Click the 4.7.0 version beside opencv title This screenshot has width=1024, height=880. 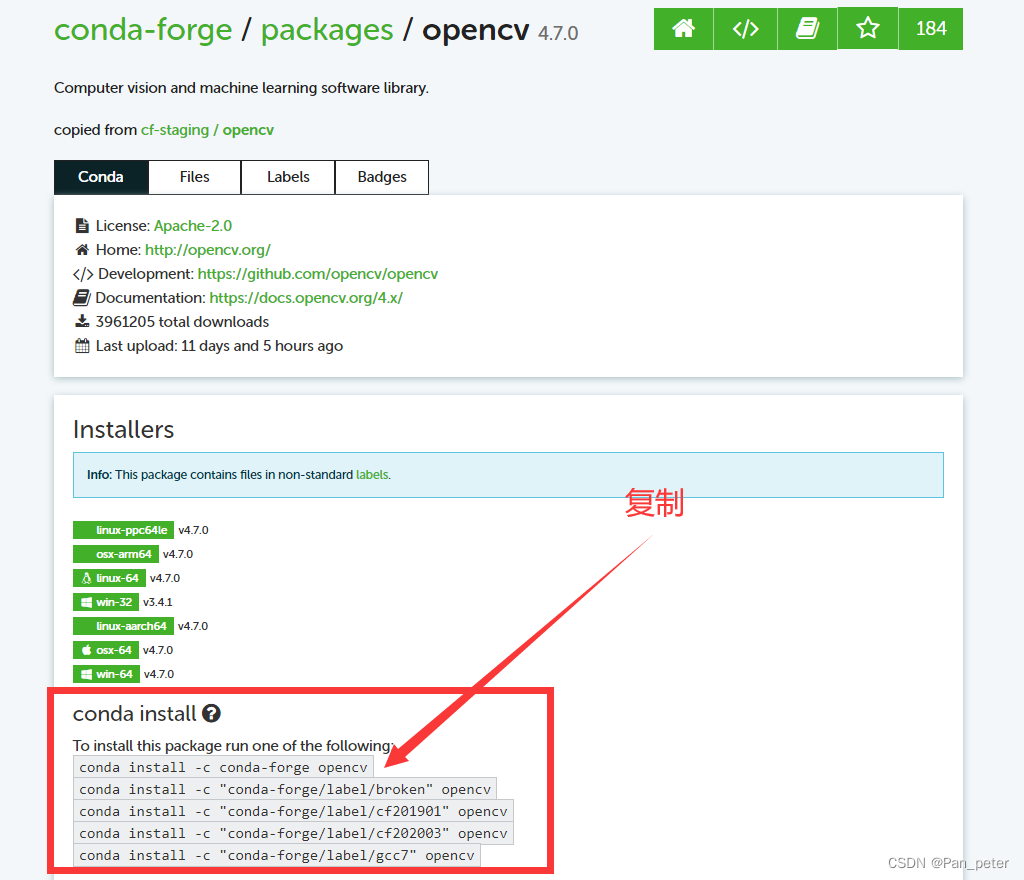558,33
